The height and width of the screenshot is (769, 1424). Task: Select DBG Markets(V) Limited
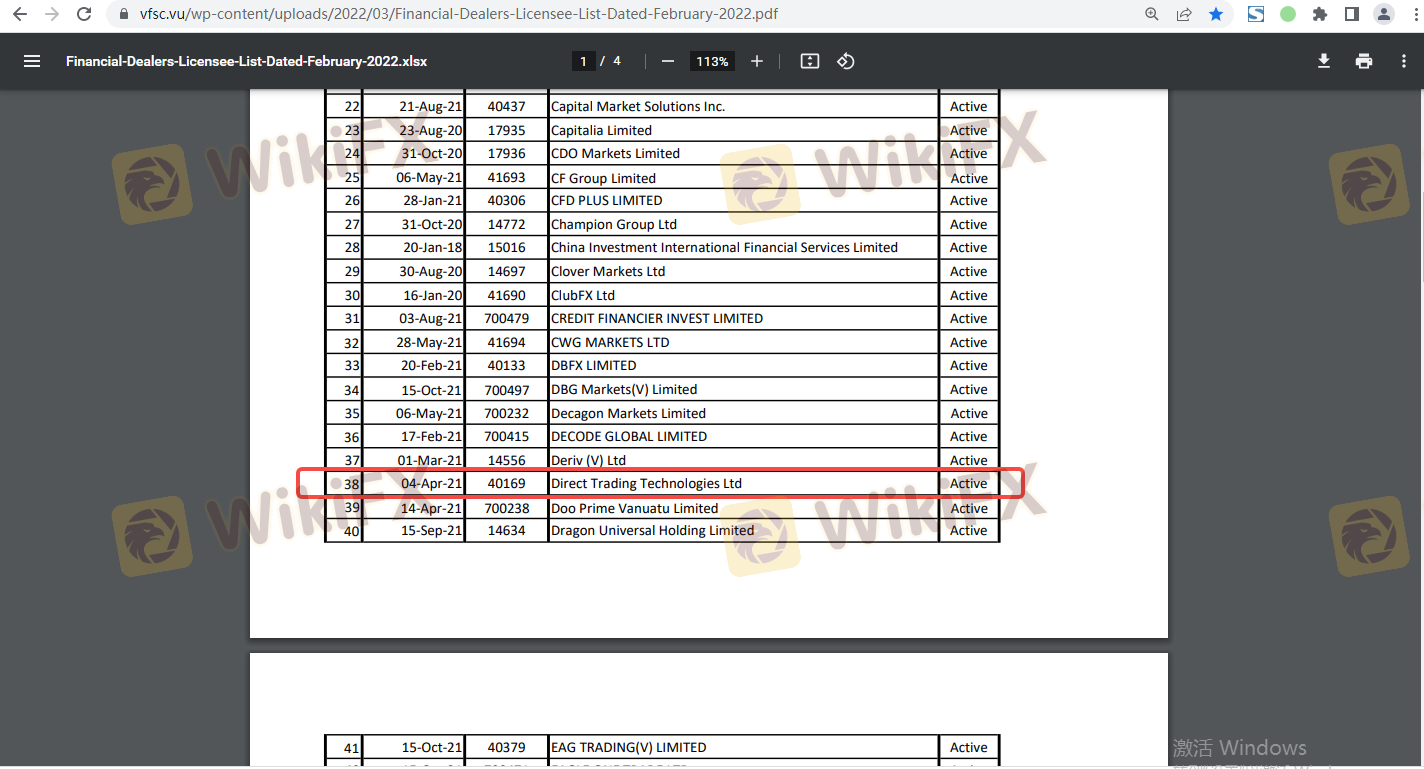tap(624, 390)
